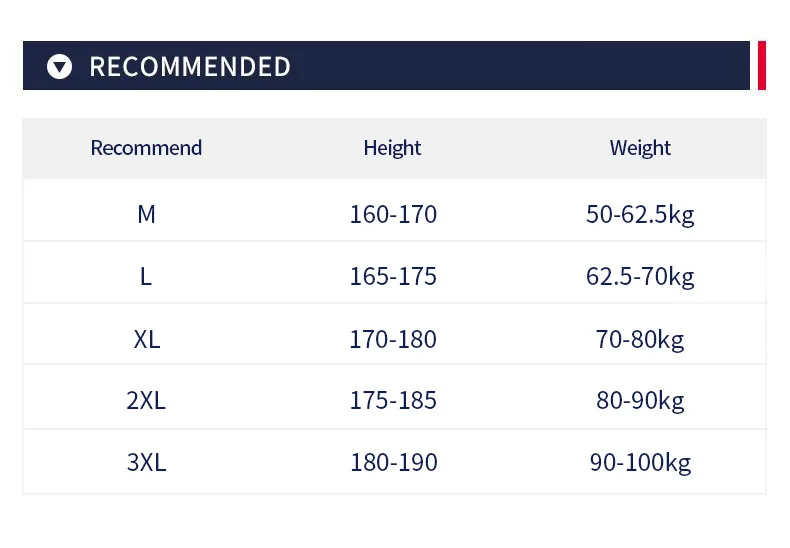This screenshot has width=790, height=548.
Task: Select the 62.5-70kg weight cell
Action: click(640, 276)
